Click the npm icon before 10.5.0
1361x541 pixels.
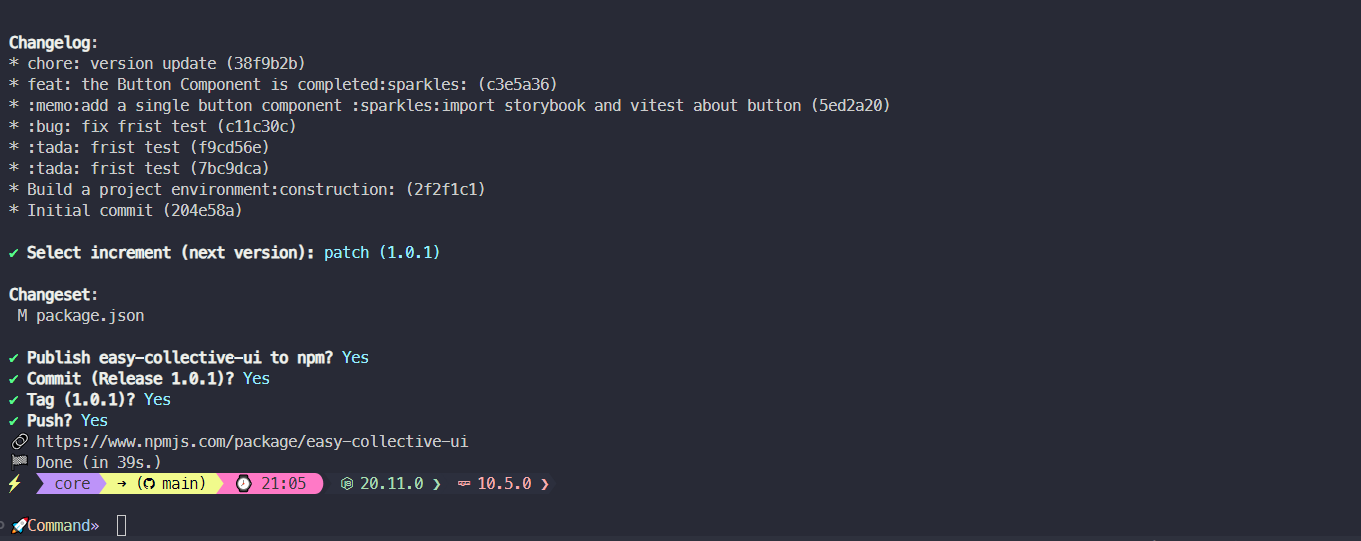[464, 484]
